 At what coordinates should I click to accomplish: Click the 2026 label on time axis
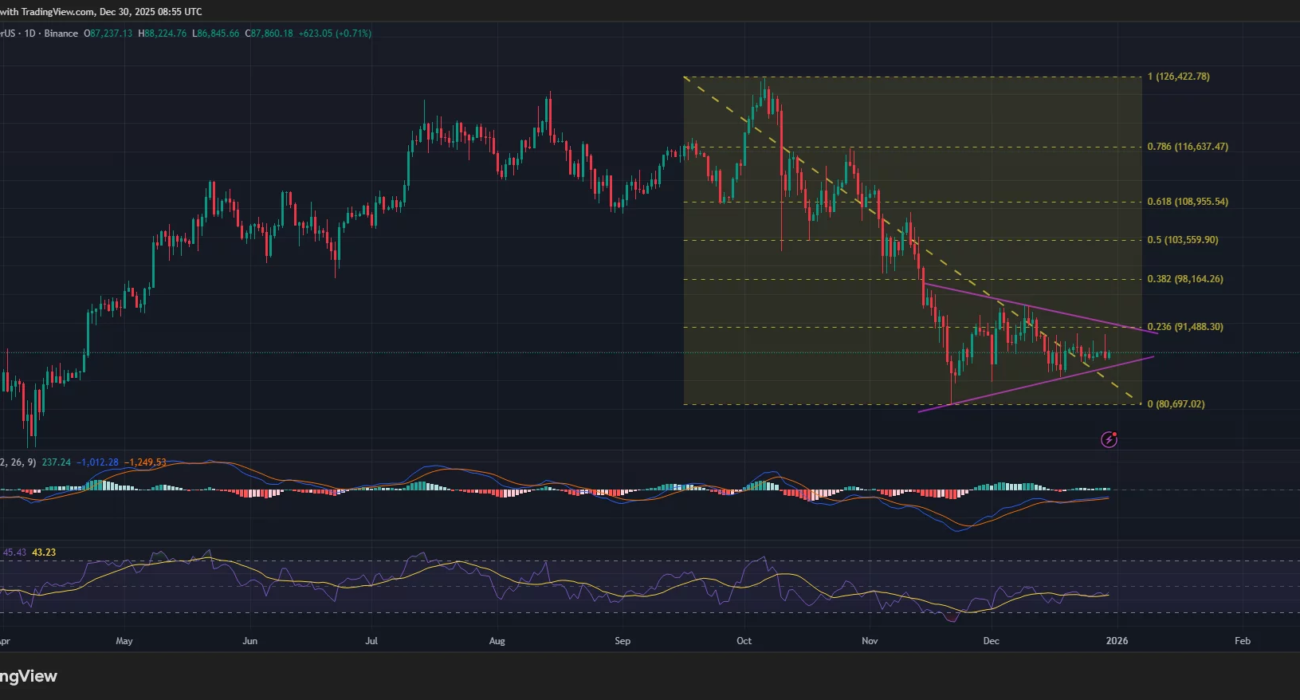point(1117,639)
